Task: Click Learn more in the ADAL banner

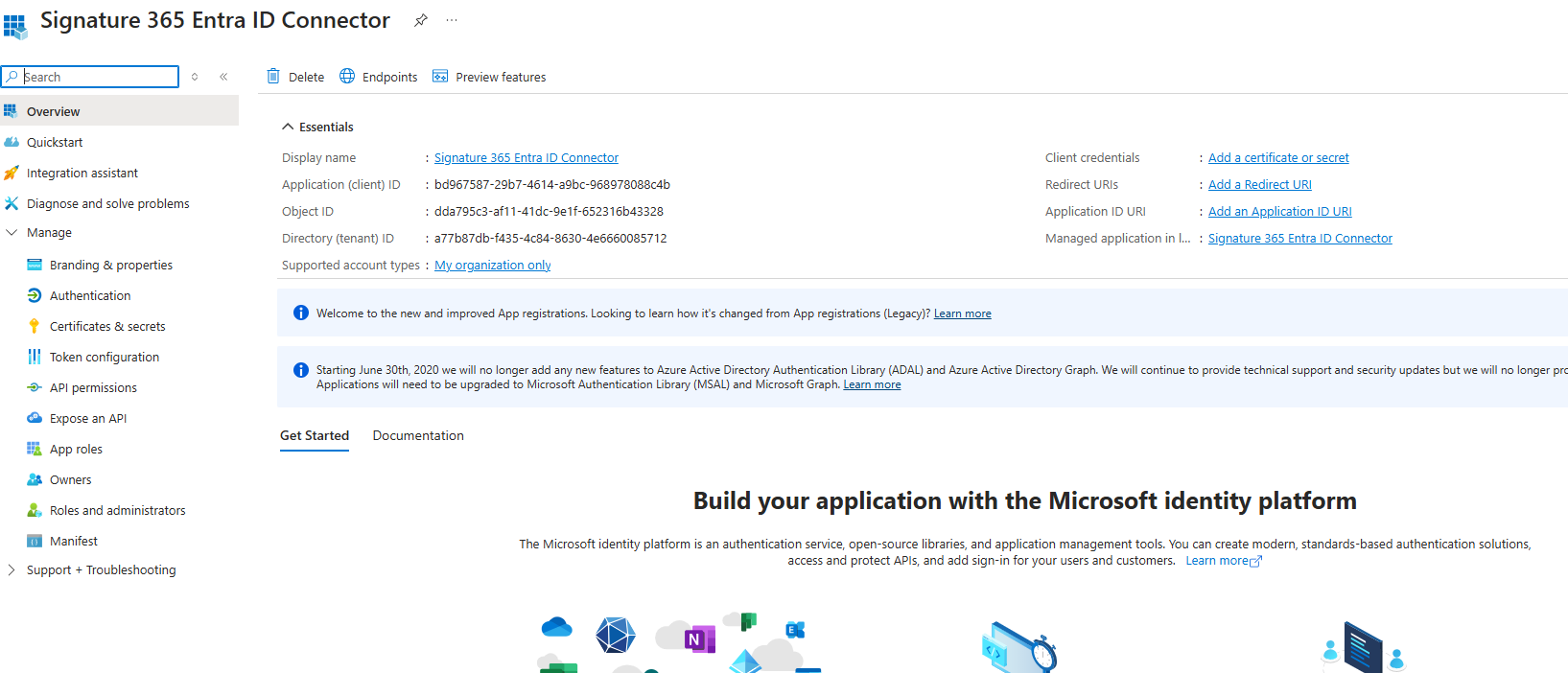Action: click(x=872, y=384)
